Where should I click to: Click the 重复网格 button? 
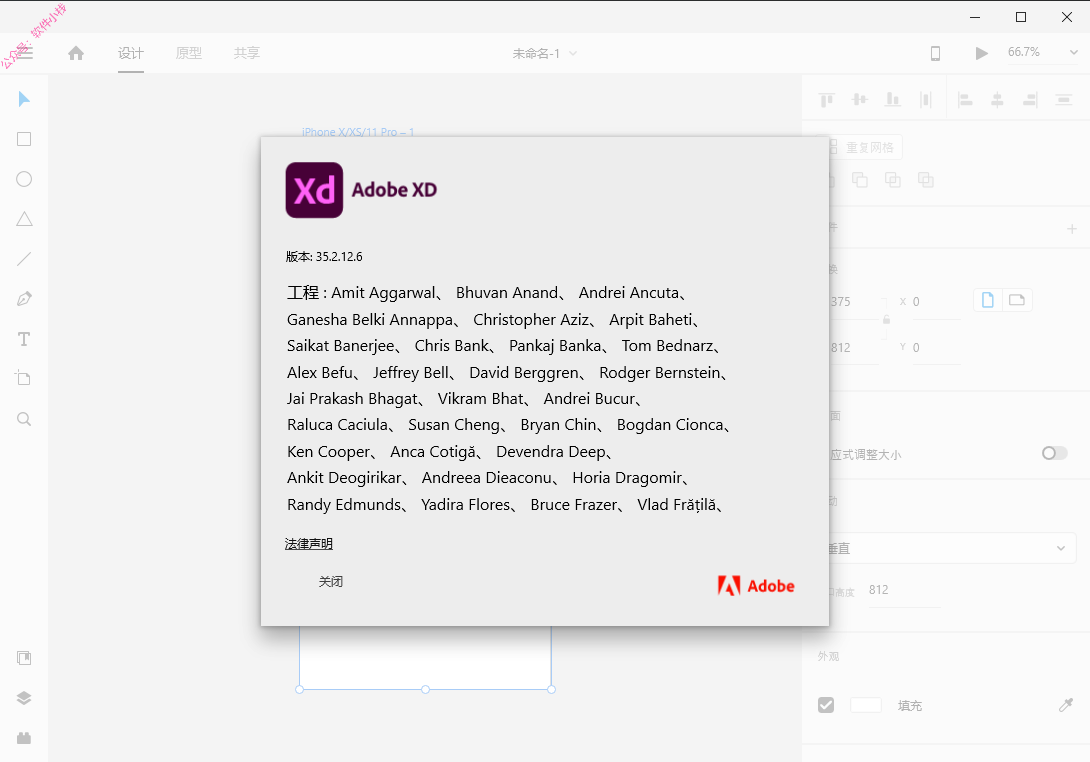[x=865, y=147]
